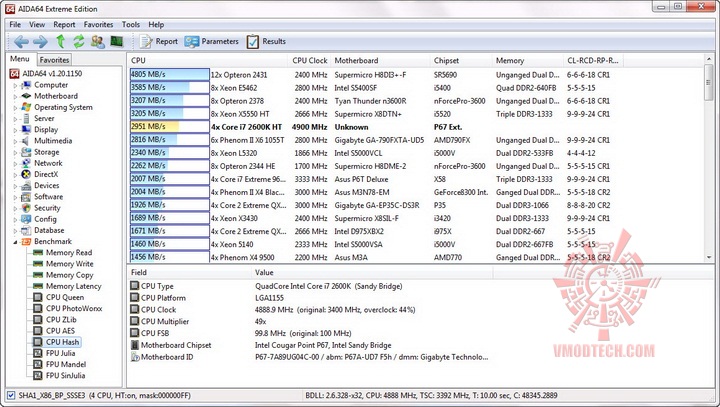Open the File menu
This screenshot has height=407, width=720.
click(15, 25)
